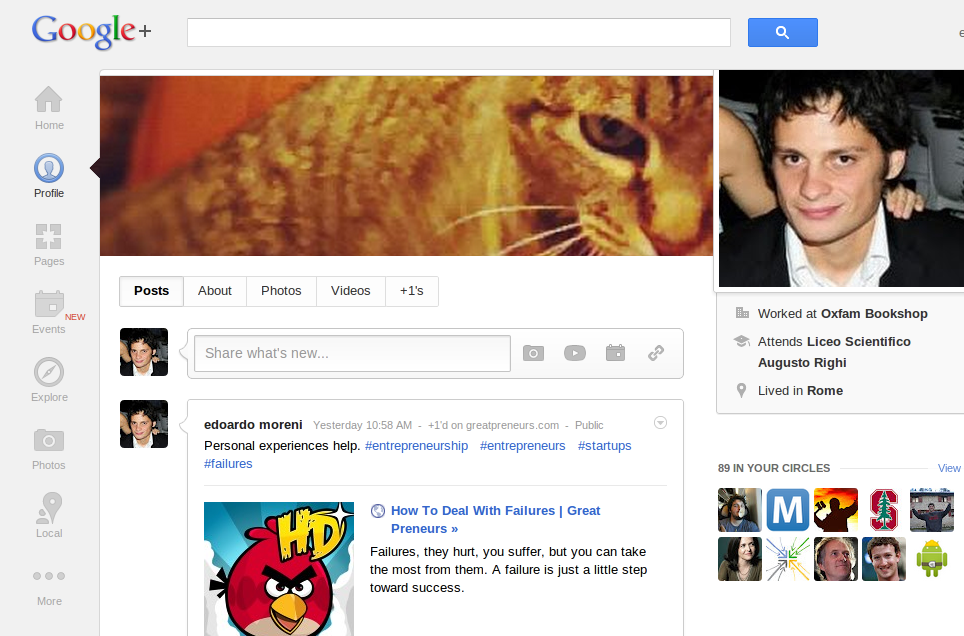Switch to the About tab

(x=215, y=291)
